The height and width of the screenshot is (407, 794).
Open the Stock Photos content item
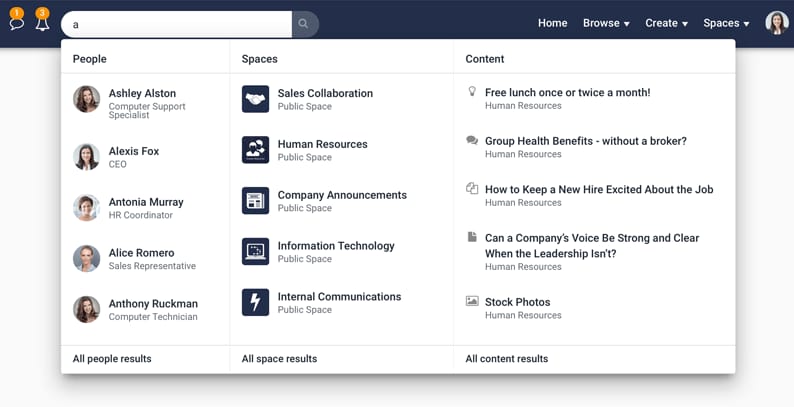518,302
